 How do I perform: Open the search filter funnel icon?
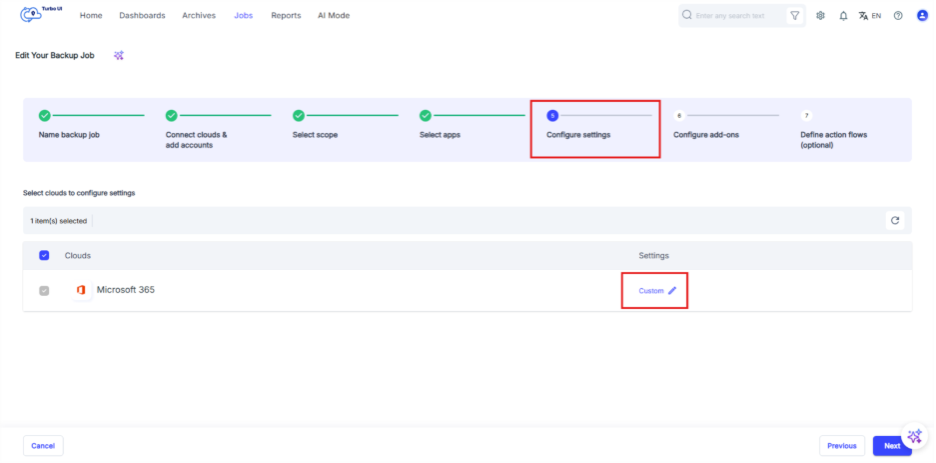coord(794,16)
